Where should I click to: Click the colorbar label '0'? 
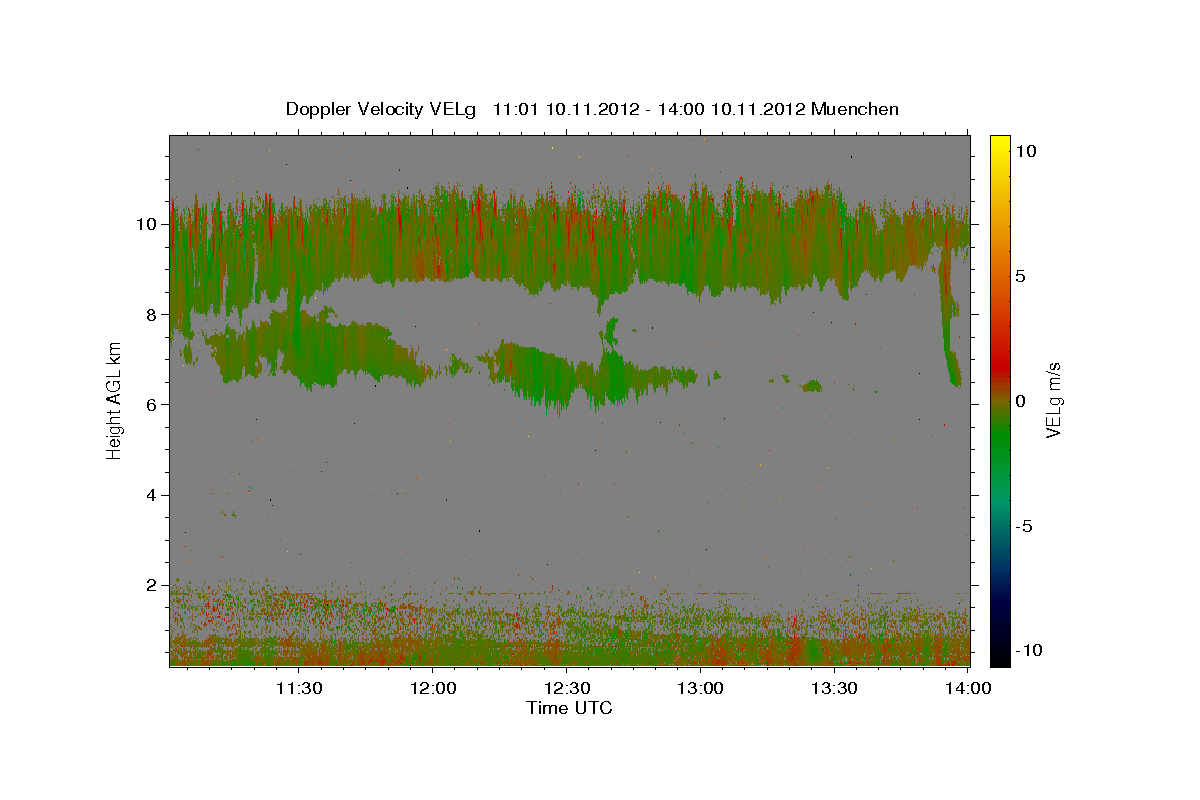1020,401
